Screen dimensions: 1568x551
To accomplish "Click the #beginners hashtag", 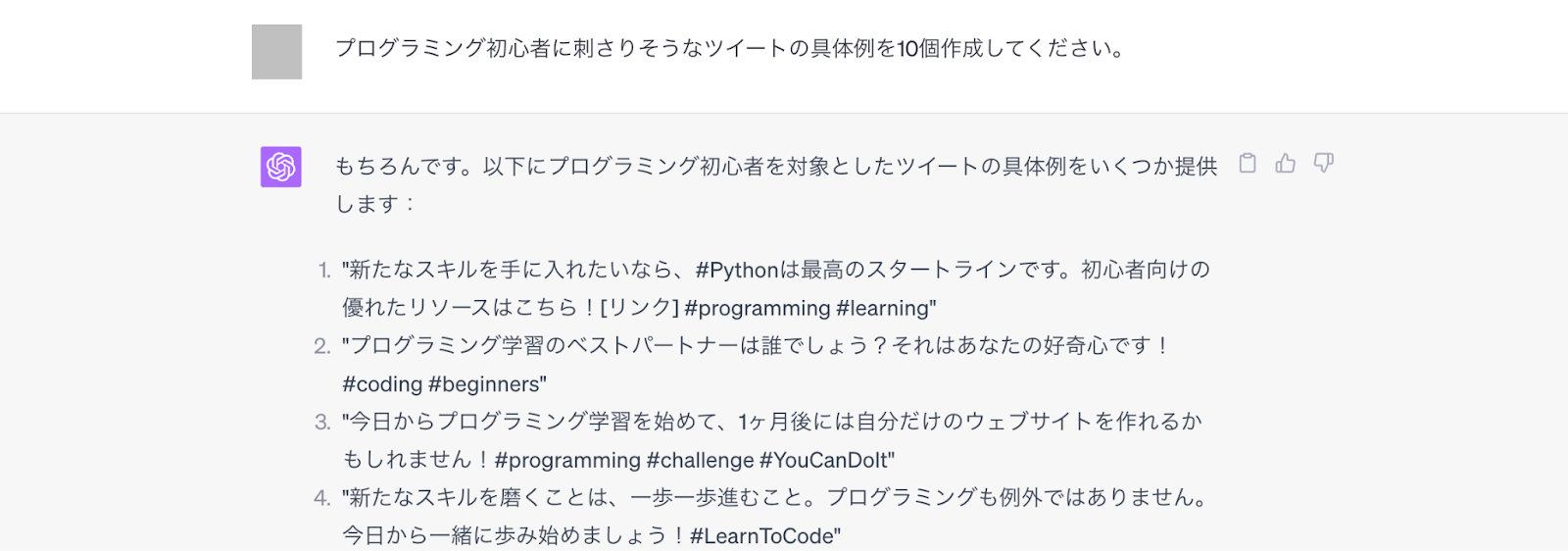I will tap(487, 384).
